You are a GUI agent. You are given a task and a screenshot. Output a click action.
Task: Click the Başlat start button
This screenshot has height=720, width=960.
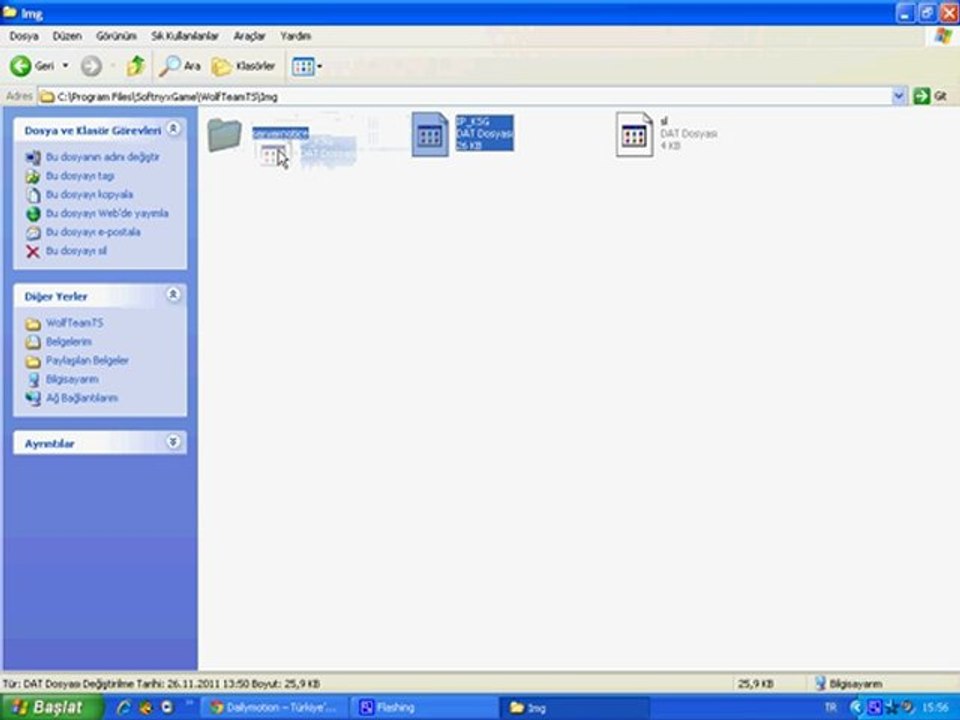tap(49, 707)
